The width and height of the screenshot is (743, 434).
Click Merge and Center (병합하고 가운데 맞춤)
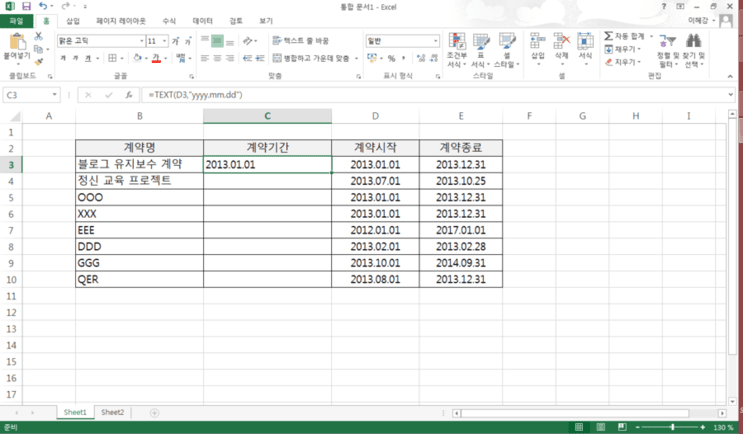pyautogui.click(x=315, y=58)
